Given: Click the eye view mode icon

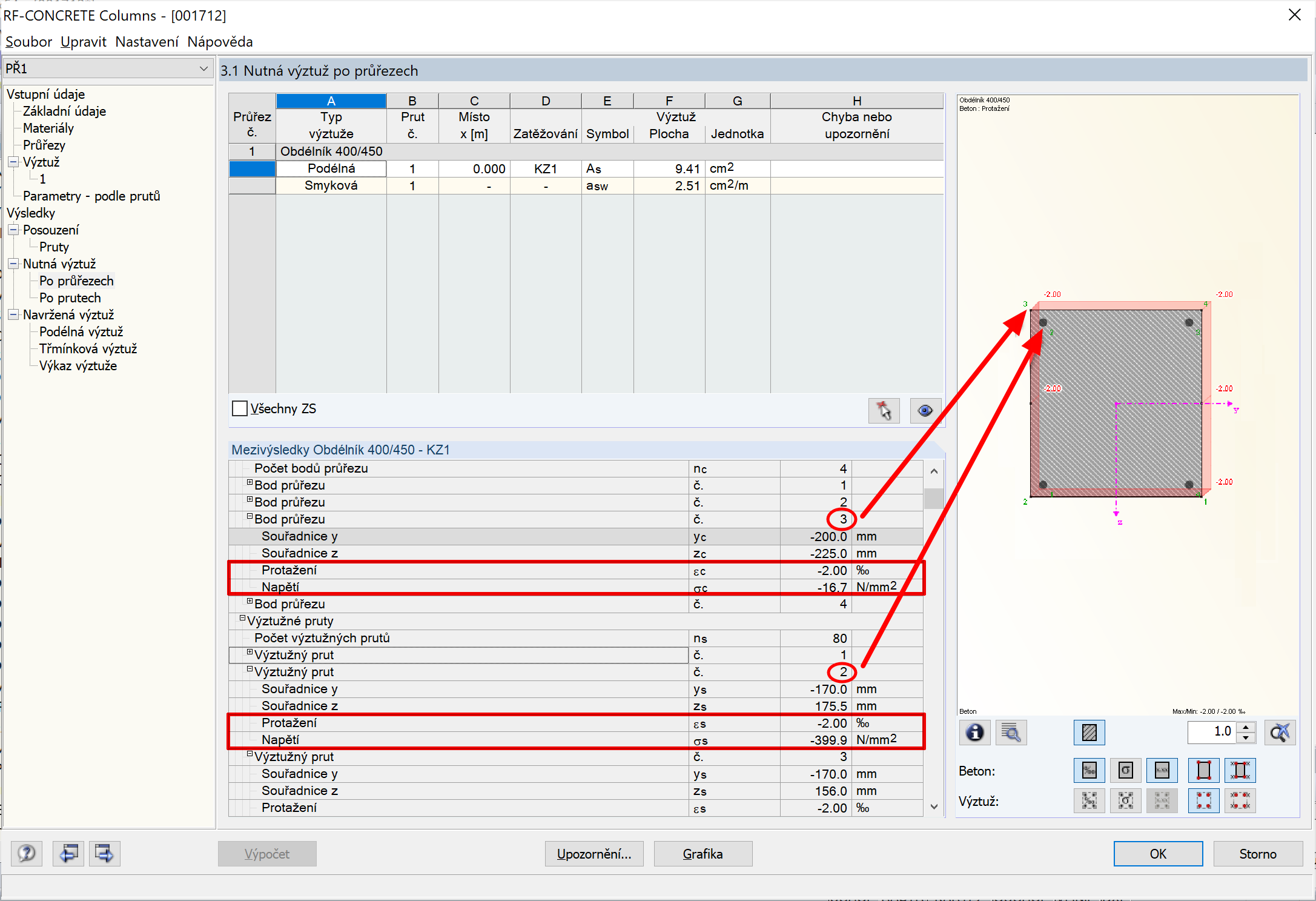Looking at the screenshot, I should [x=925, y=411].
